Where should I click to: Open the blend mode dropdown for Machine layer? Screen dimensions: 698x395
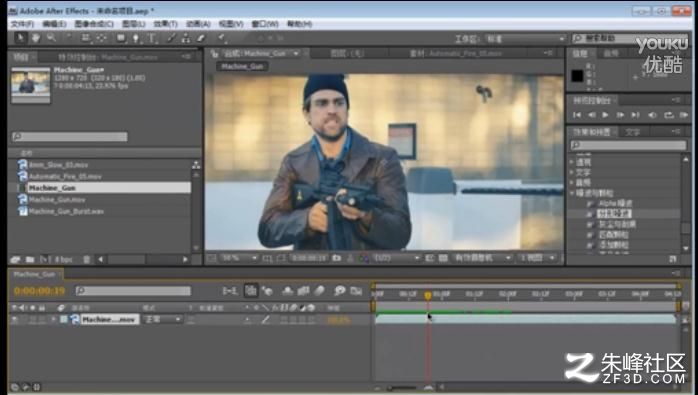click(162, 319)
